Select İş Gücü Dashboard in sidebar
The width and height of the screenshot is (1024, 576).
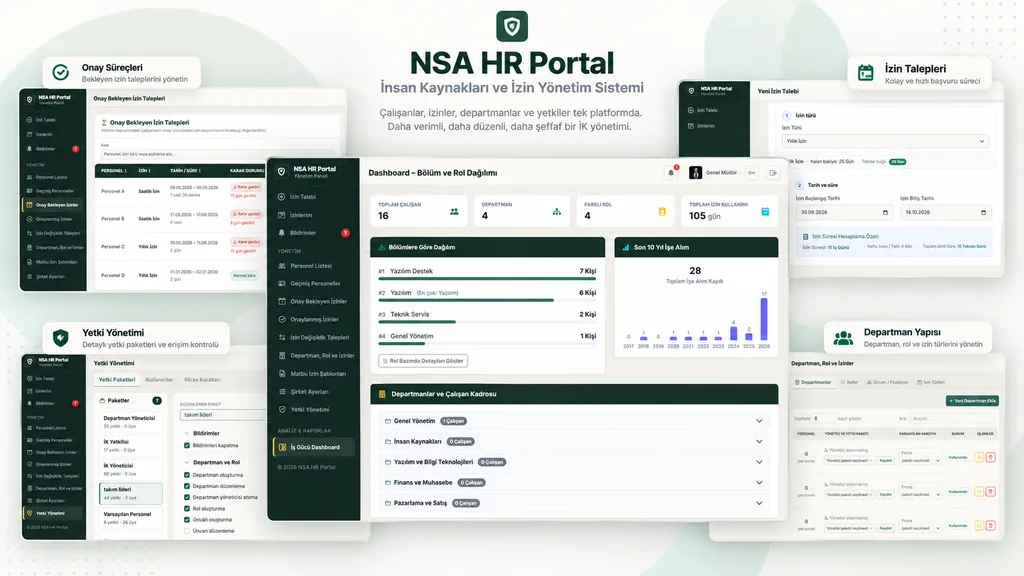pos(315,447)
